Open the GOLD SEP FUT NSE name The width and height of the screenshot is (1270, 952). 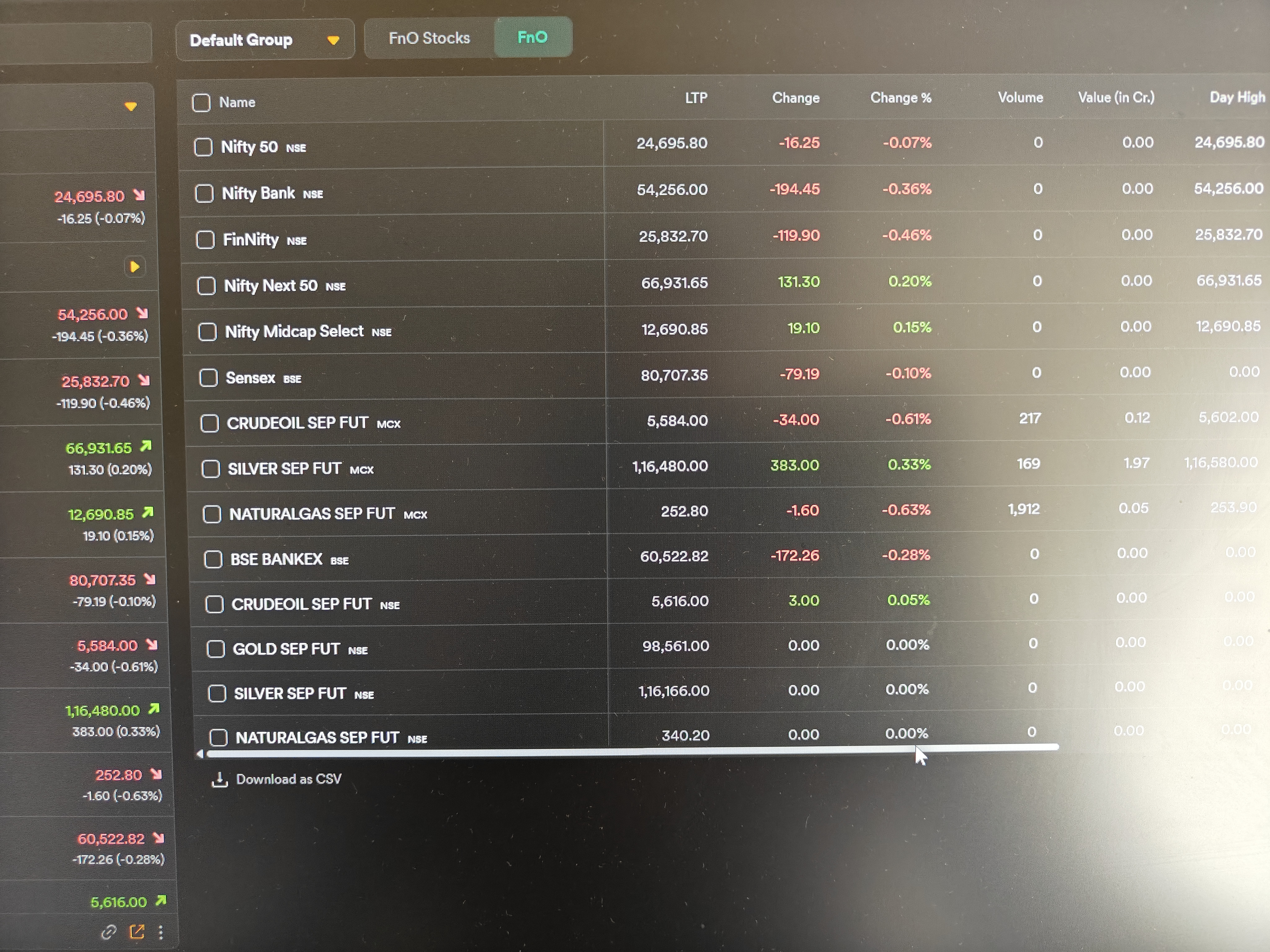(300, 649)
